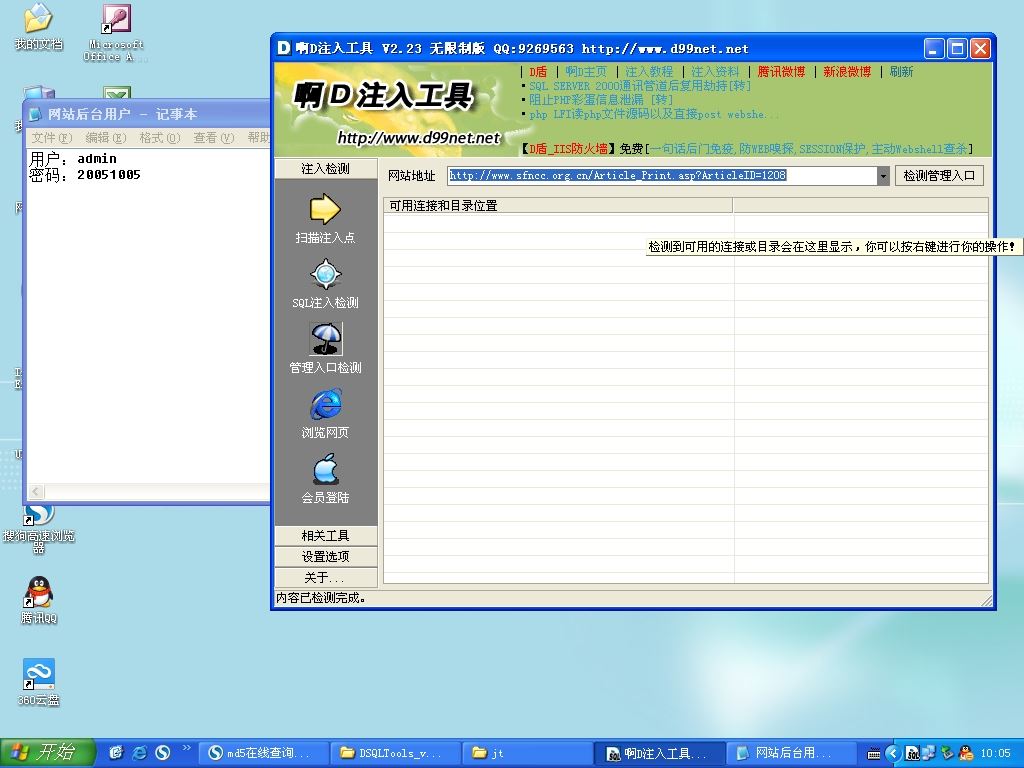This screenshot has width=1024, height=768.
Task: Click the SQL tray icon
Action: click(x=912, y=753)
